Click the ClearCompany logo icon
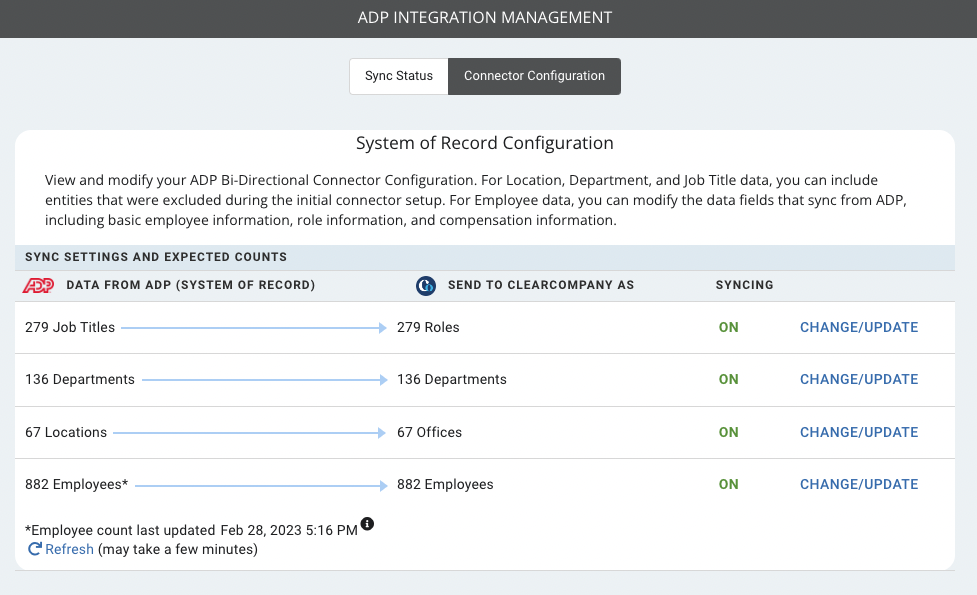The height and width of the screenshot is (595, 977). click(426, 285)
